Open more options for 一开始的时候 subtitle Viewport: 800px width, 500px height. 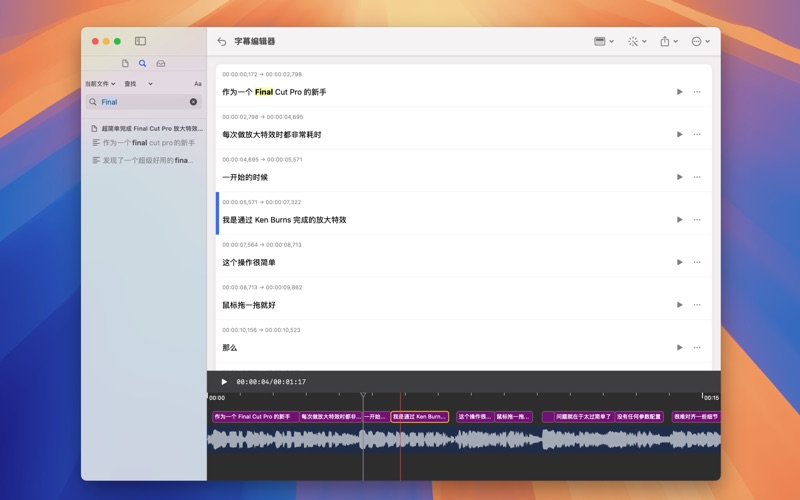click(x=697, y=177)
